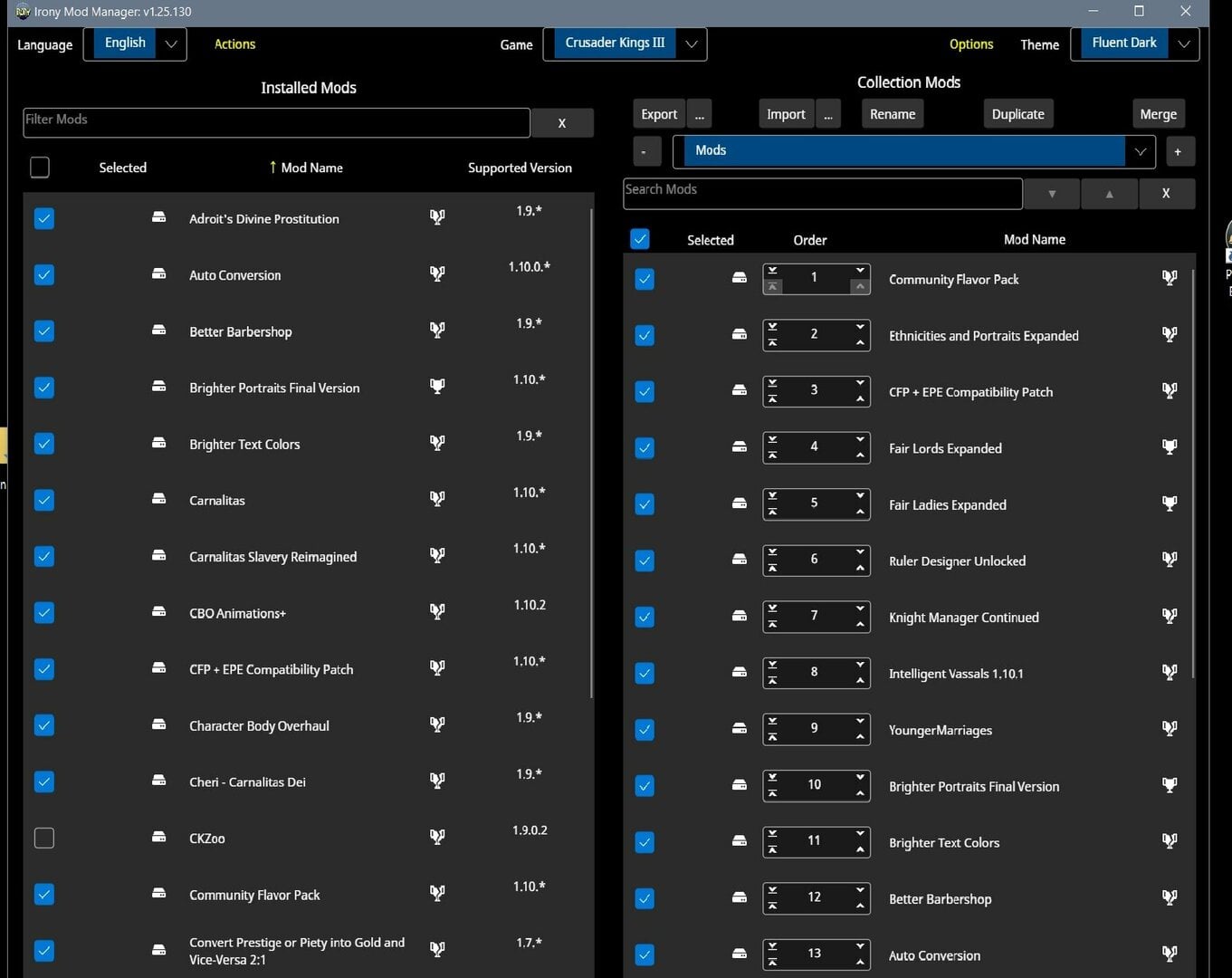Viewport: 1232px width, 978px height.
Task: Open the Options menu
Action: [x=971, y=44]
